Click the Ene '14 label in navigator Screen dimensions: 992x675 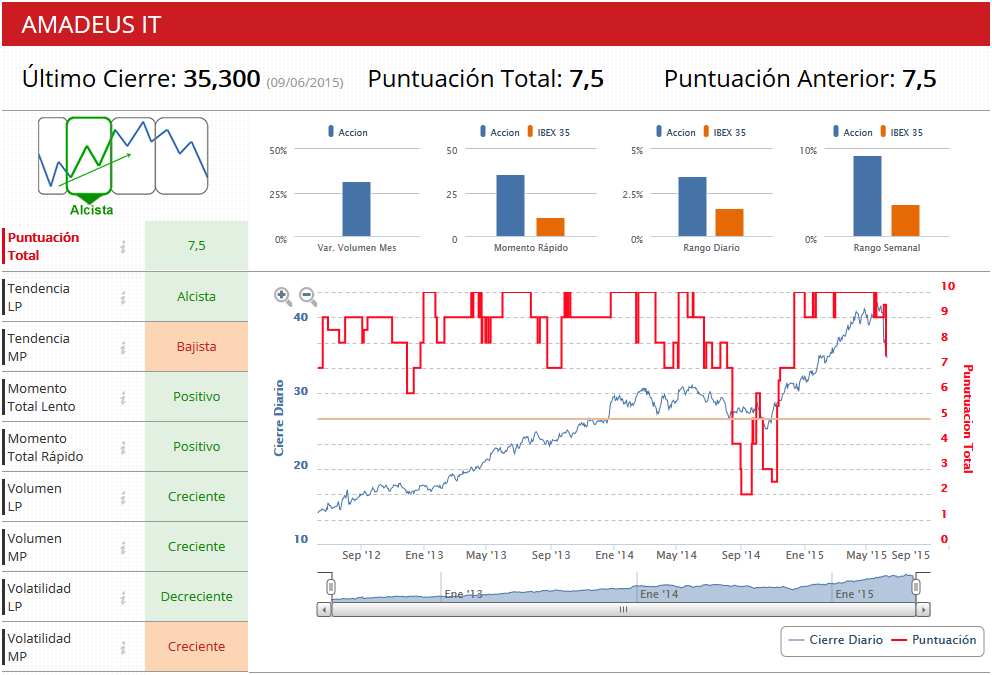tap(659, 594)
